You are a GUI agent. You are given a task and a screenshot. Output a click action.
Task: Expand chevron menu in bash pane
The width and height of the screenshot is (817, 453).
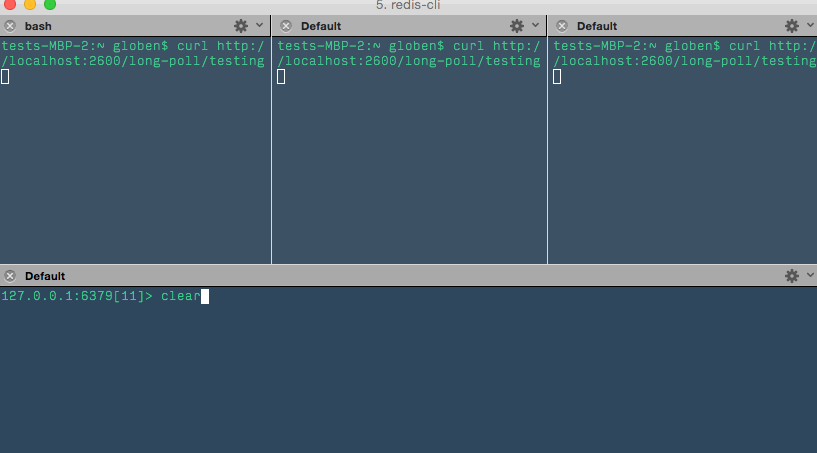pos(259,26)
